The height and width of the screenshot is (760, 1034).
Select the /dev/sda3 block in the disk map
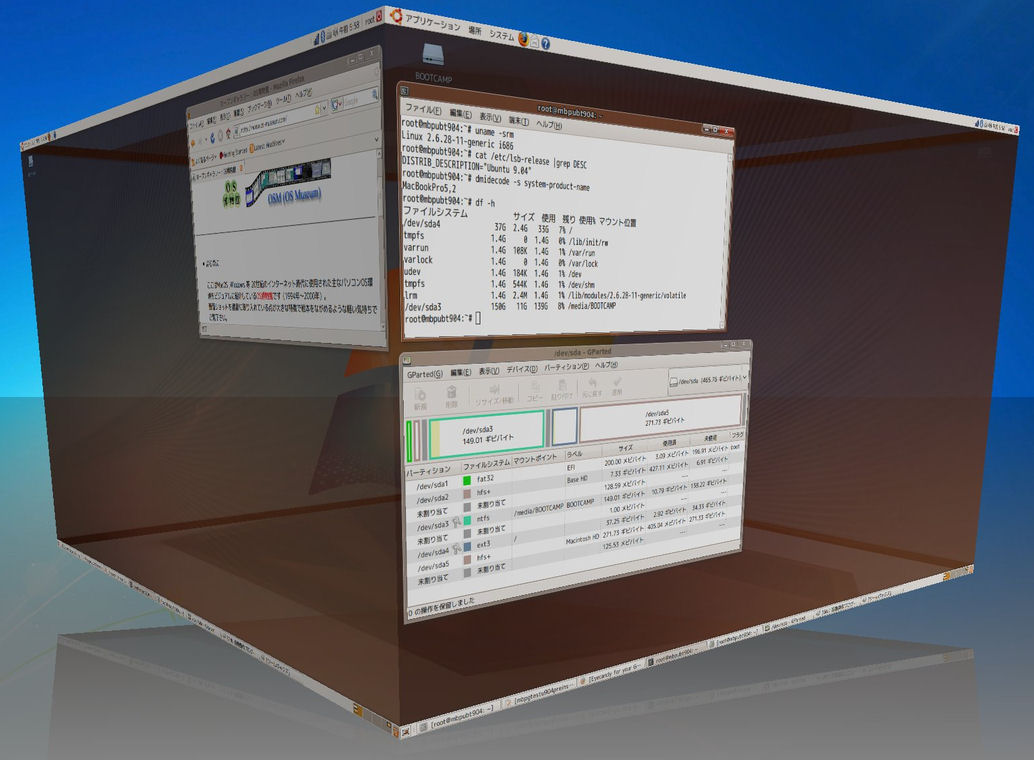(x=487, y=435)
